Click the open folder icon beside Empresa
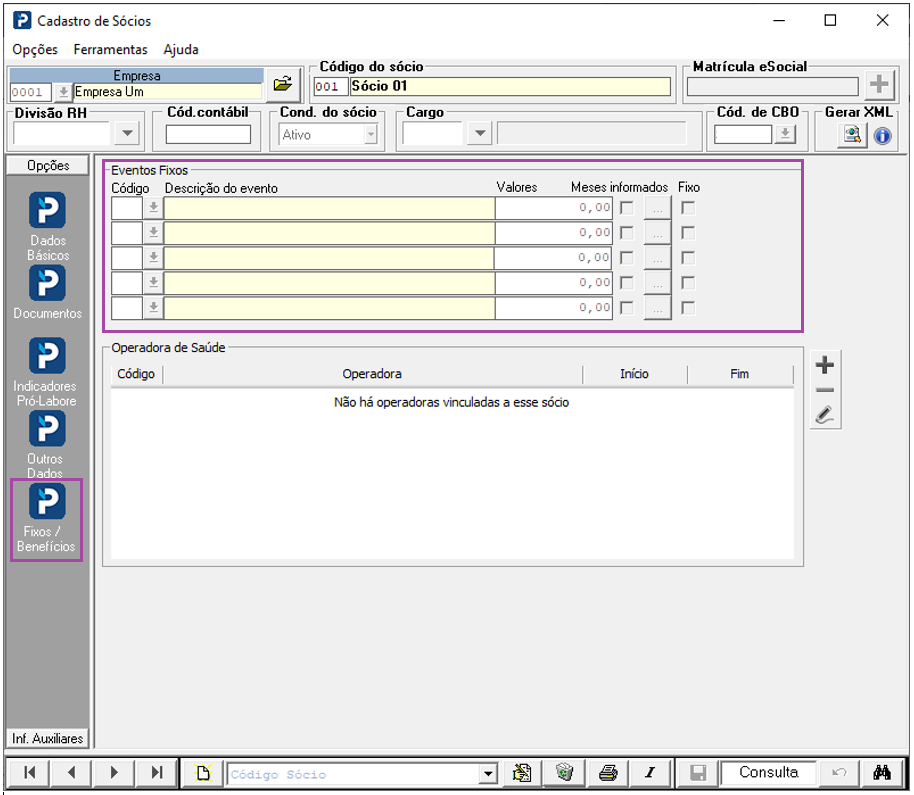Screen dimensions: 914x795 tap(282, 84)
